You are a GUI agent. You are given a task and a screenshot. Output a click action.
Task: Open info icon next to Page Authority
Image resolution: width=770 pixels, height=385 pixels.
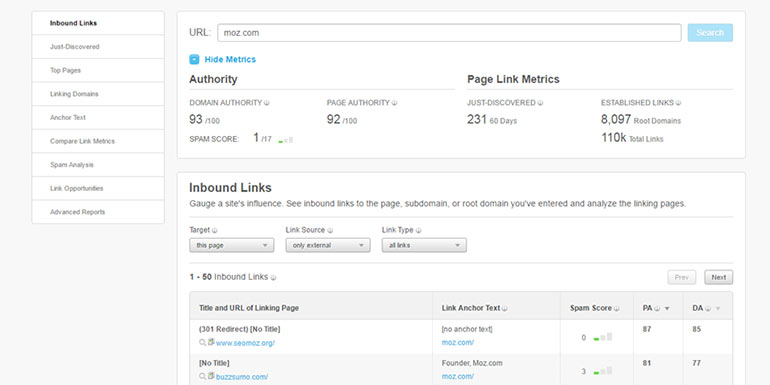[394, 103]
